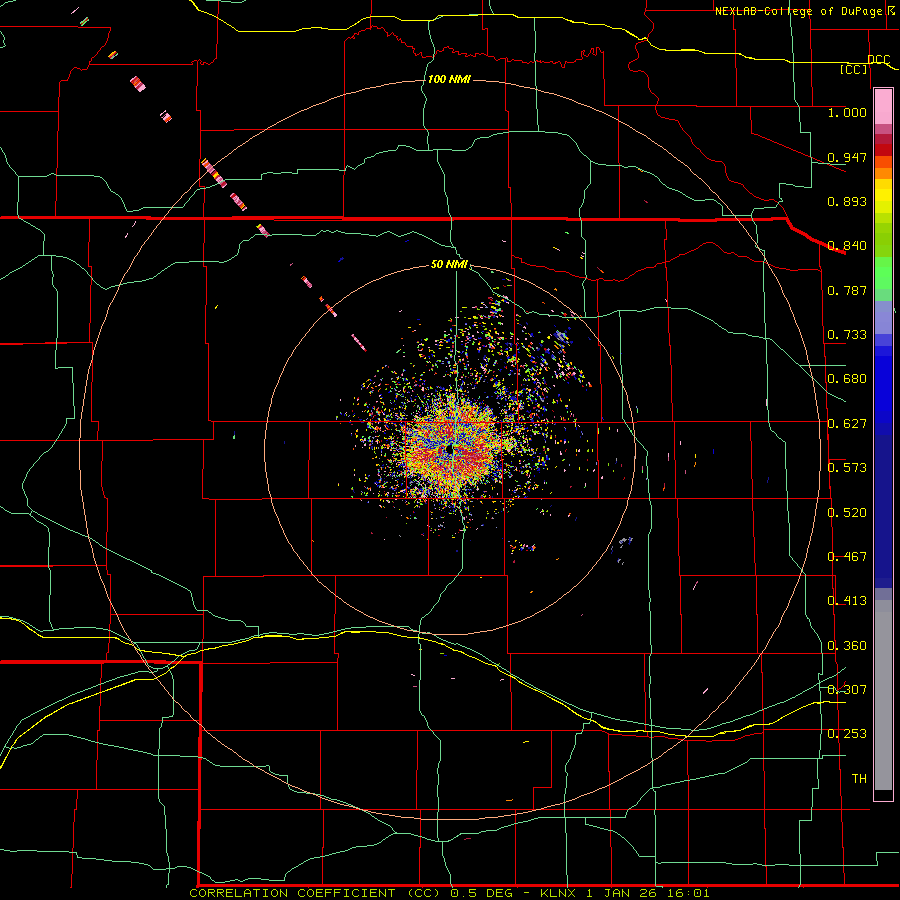This screenshot has height=900, width=900.
Task: Click the 0.627 scale value
Action: [847, 424]
